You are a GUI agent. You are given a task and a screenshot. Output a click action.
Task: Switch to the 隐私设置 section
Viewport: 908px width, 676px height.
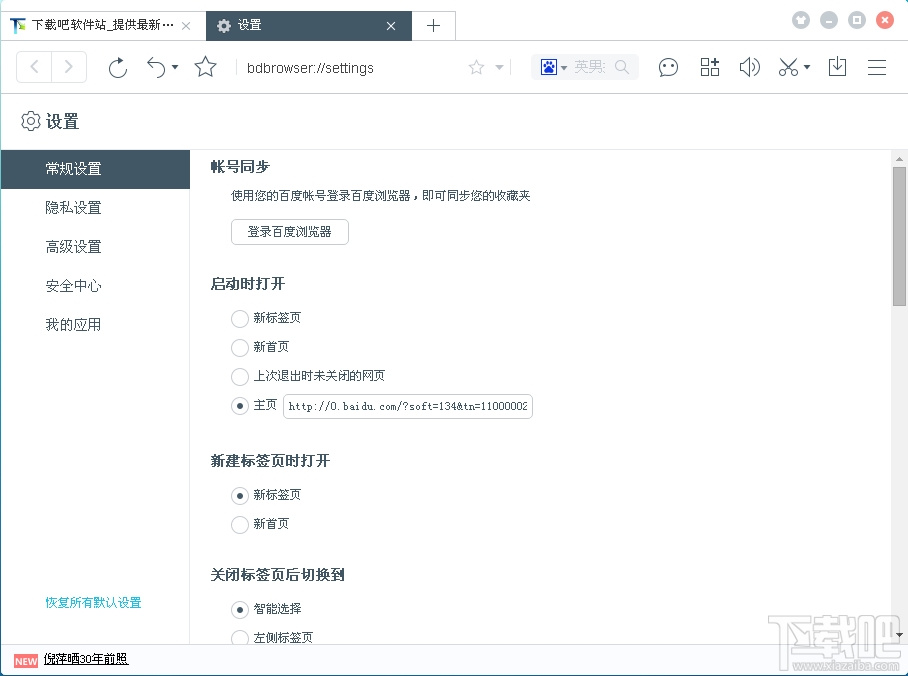click(72, 207)
